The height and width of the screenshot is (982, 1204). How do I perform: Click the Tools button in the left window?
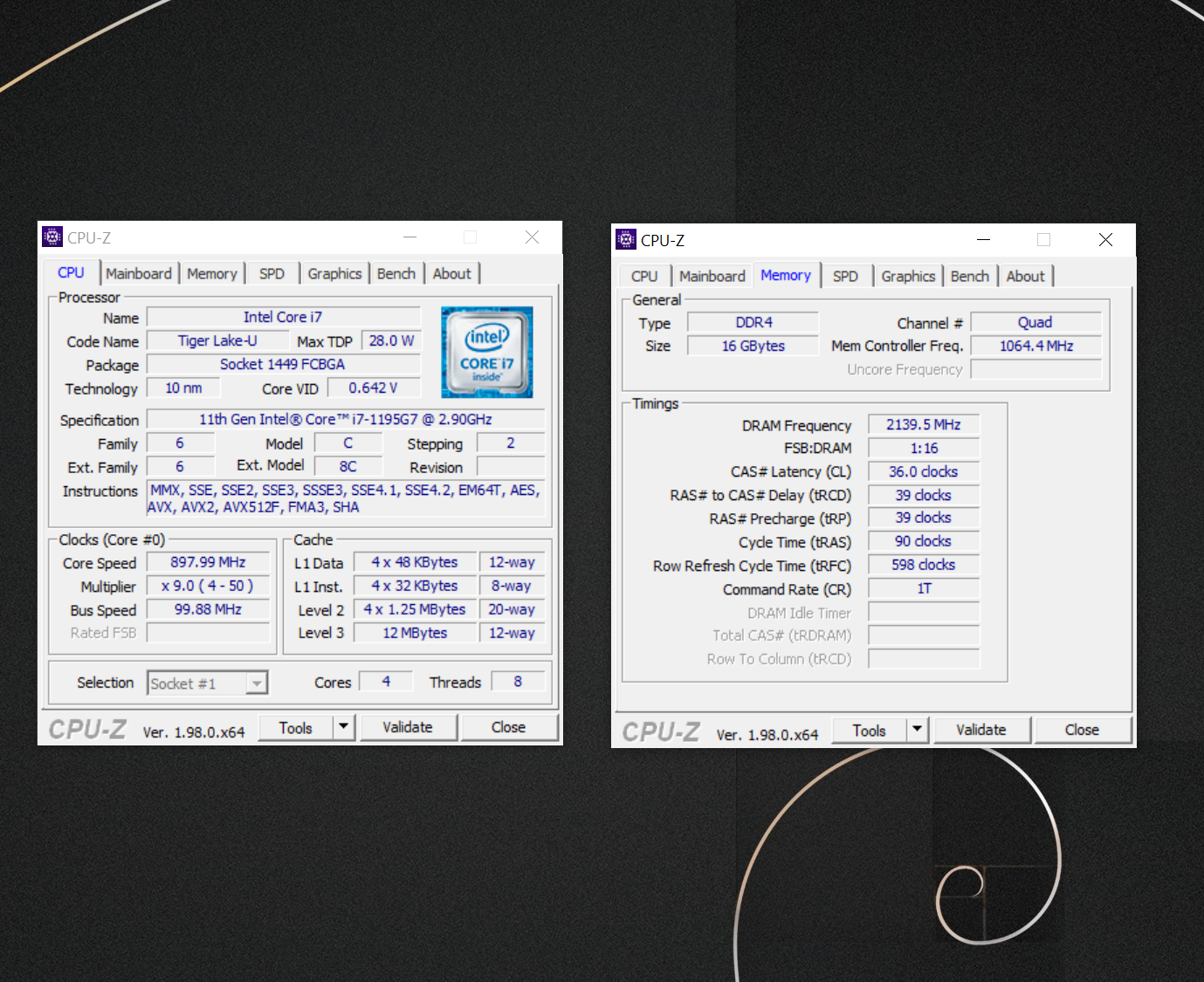pyautogui.click(x=296, y=727)
